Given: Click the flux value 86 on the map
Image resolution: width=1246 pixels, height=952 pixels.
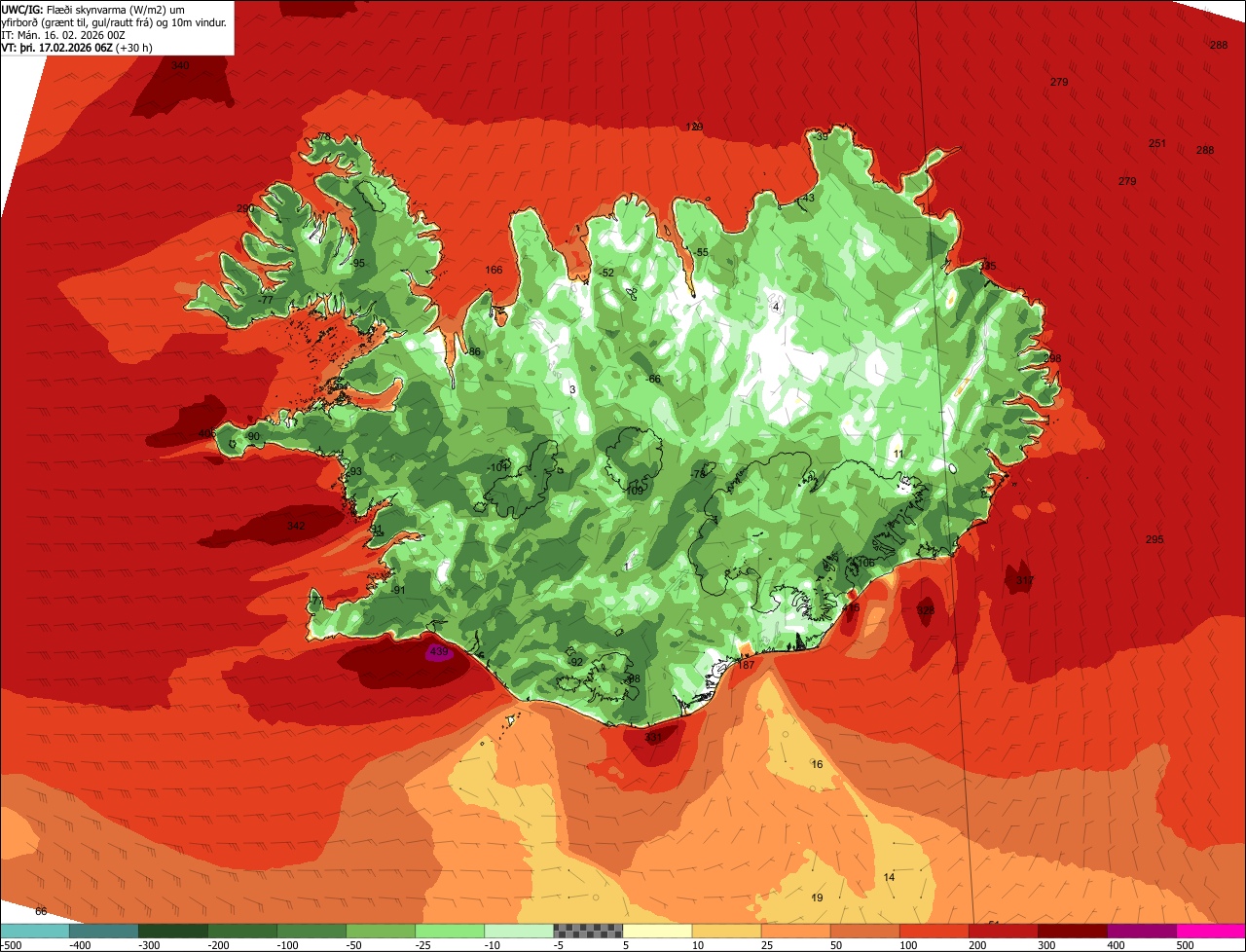Looking at the screenshot, I should [475, 351].
